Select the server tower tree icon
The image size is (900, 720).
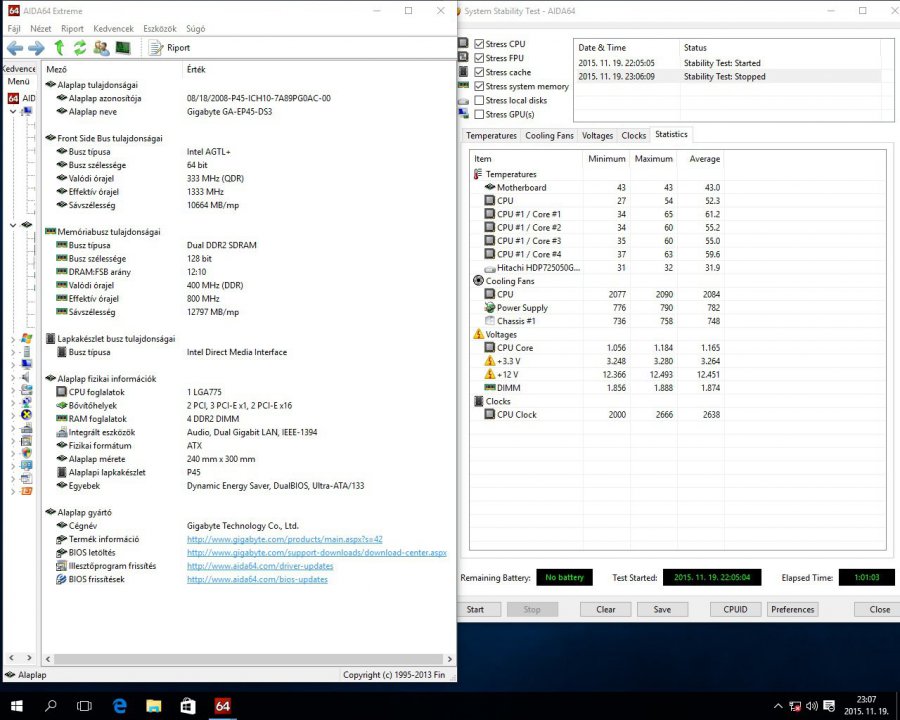(26, 351)
